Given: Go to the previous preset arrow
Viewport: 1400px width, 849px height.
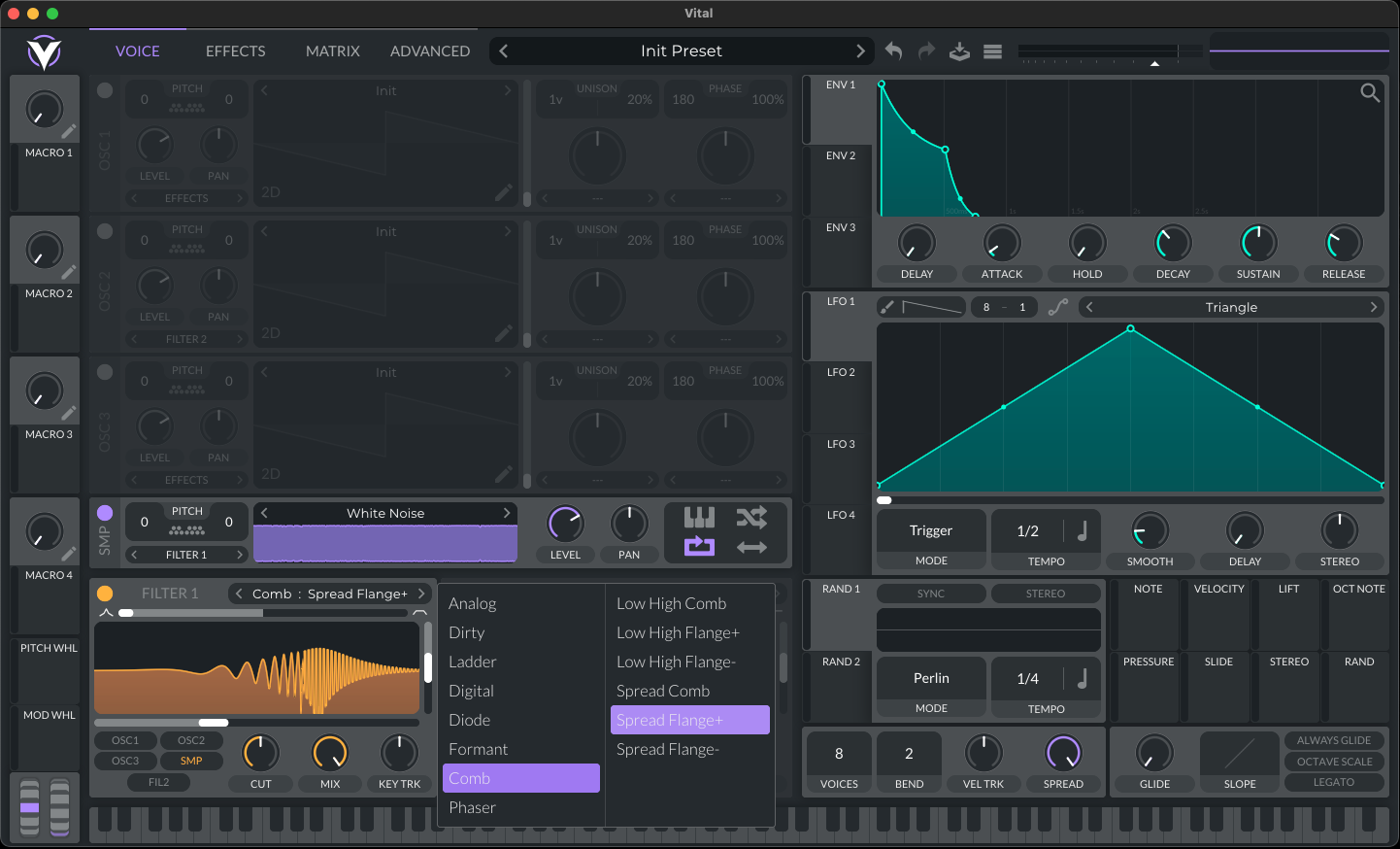Looking at the screenshot, I should [504, 51].
